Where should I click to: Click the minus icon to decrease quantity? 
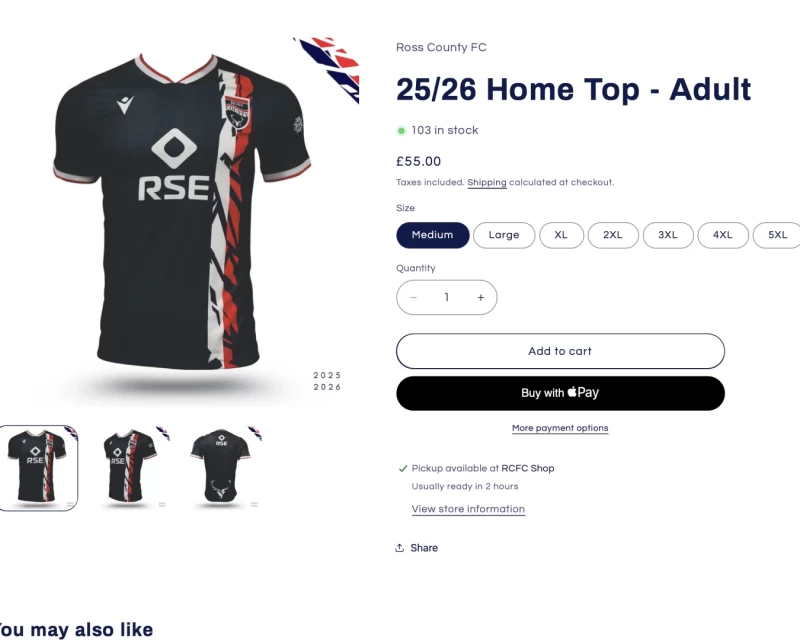pyautogui.click(x=413, y=297)
